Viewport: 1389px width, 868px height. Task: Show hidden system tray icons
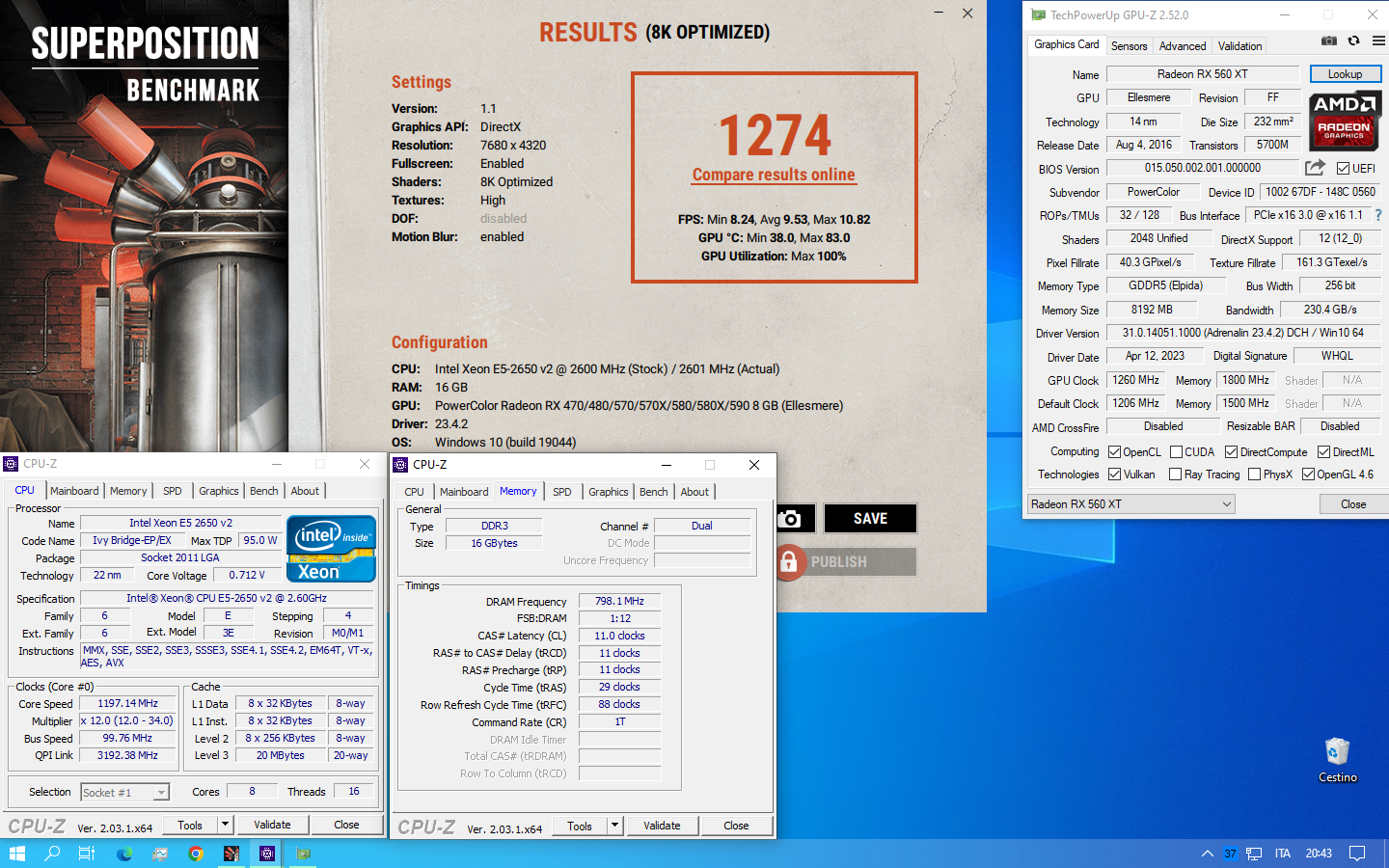click(1208, 854)
